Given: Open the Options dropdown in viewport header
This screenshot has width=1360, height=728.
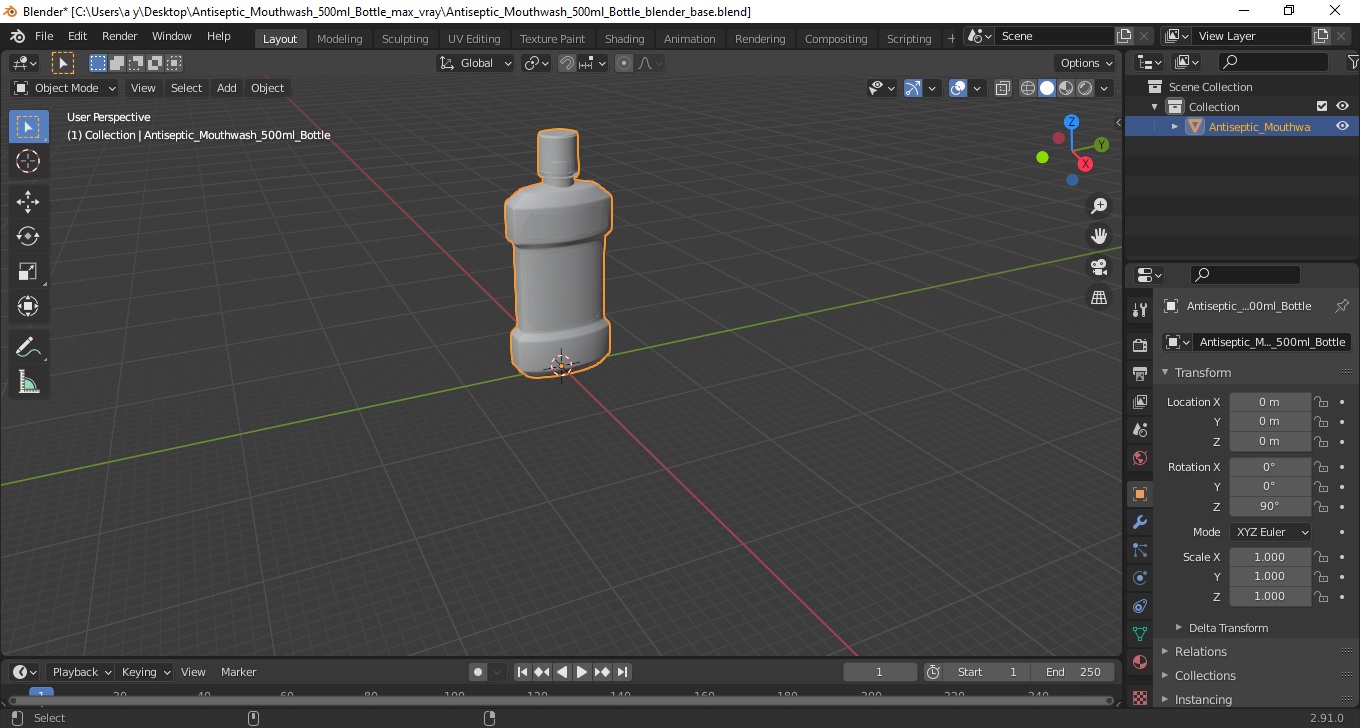Looking at the screenshot, I should [1086, 63].
